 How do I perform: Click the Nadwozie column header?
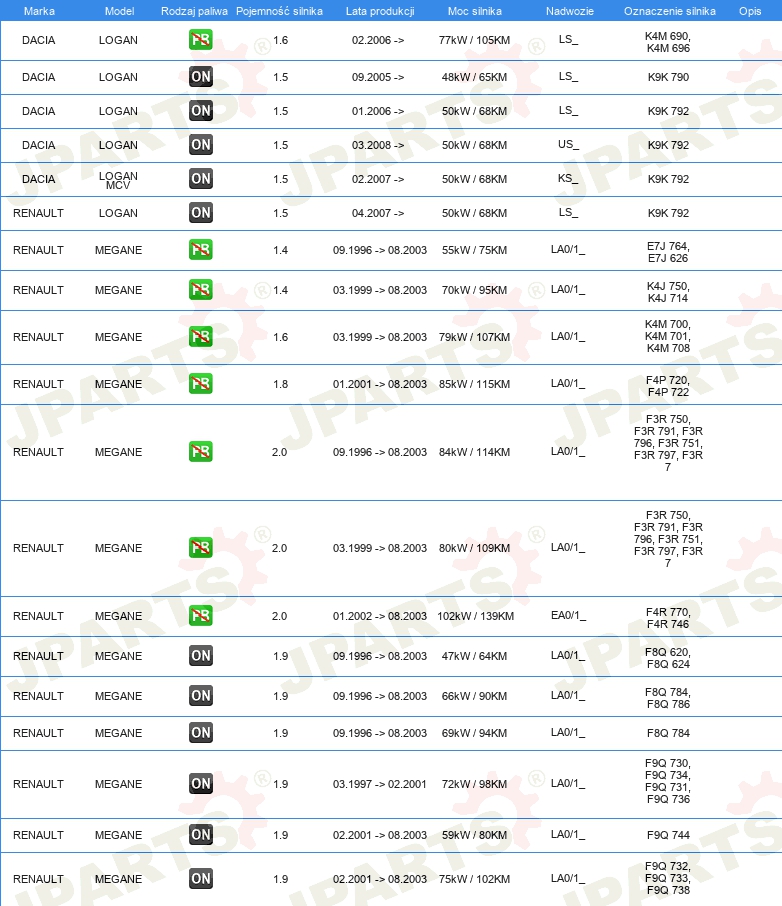(569, 11)
